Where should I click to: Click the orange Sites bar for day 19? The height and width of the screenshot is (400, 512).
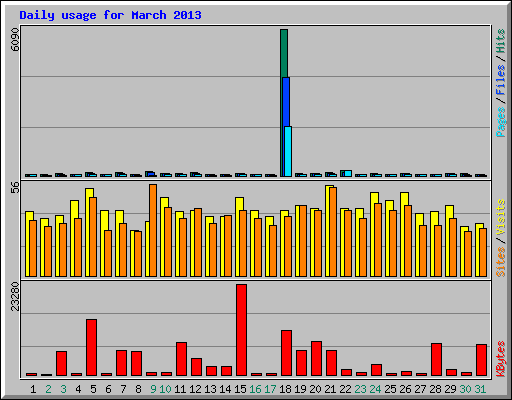(303, 241)
